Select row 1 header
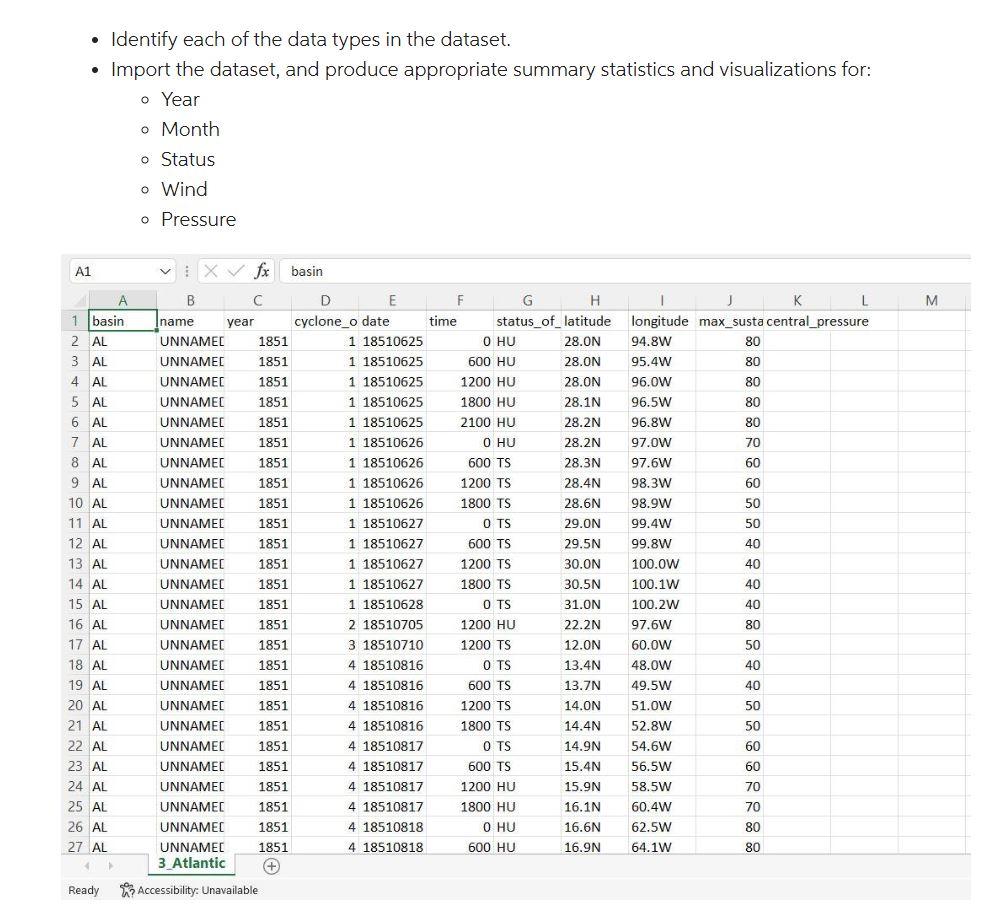 [x=75, y=321]
